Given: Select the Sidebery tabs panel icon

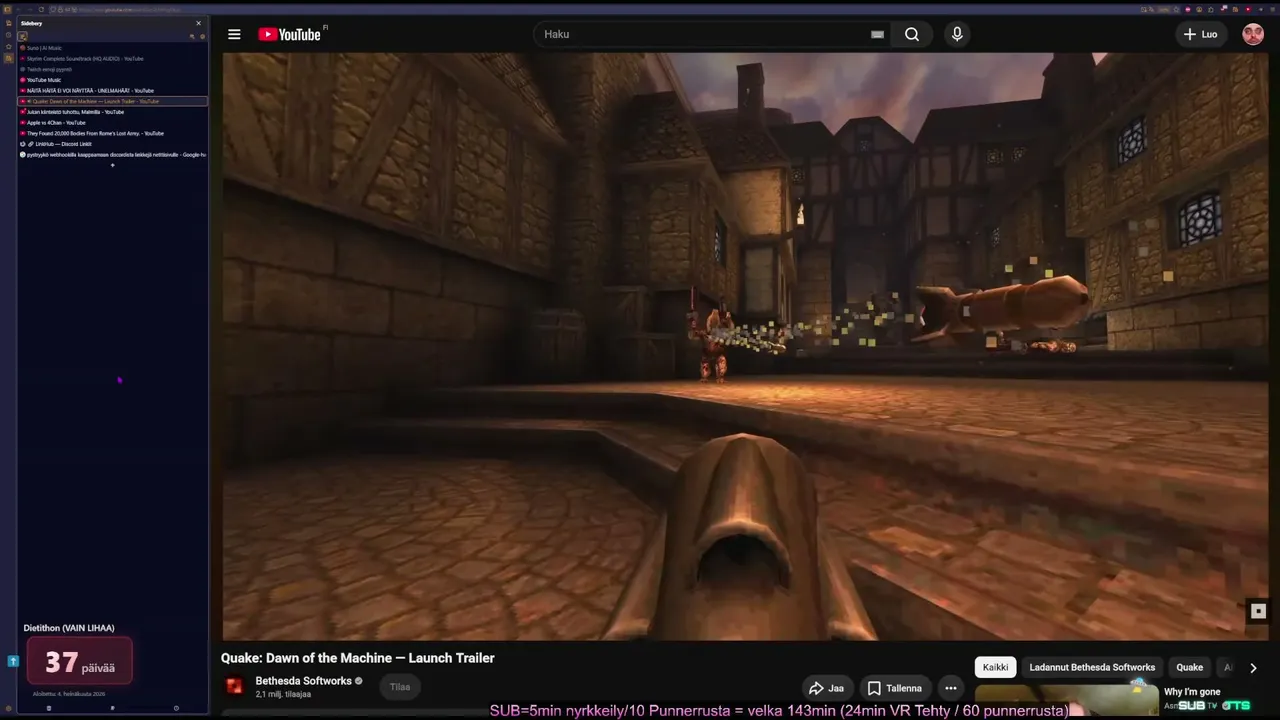Looking at the screenshot, I should (22, 36).
